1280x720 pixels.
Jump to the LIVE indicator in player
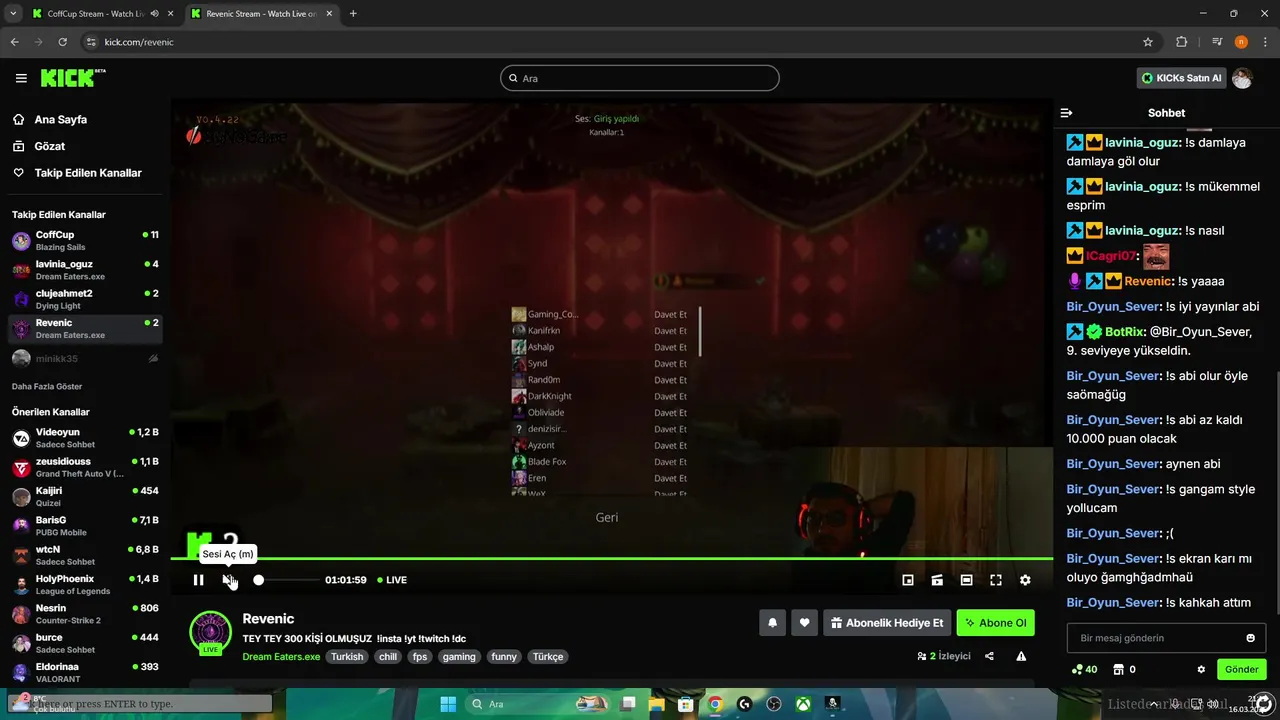pyautogui.click(x=392, y=580)
